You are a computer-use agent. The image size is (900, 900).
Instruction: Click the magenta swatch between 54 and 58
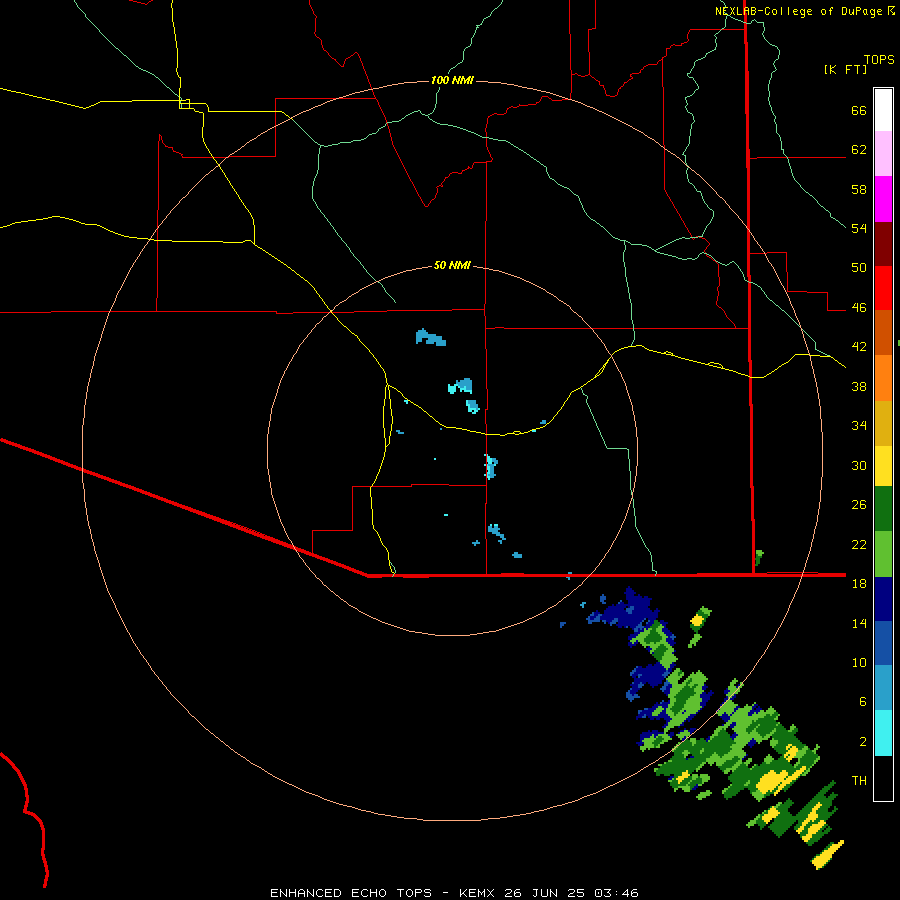coord(883,199)
